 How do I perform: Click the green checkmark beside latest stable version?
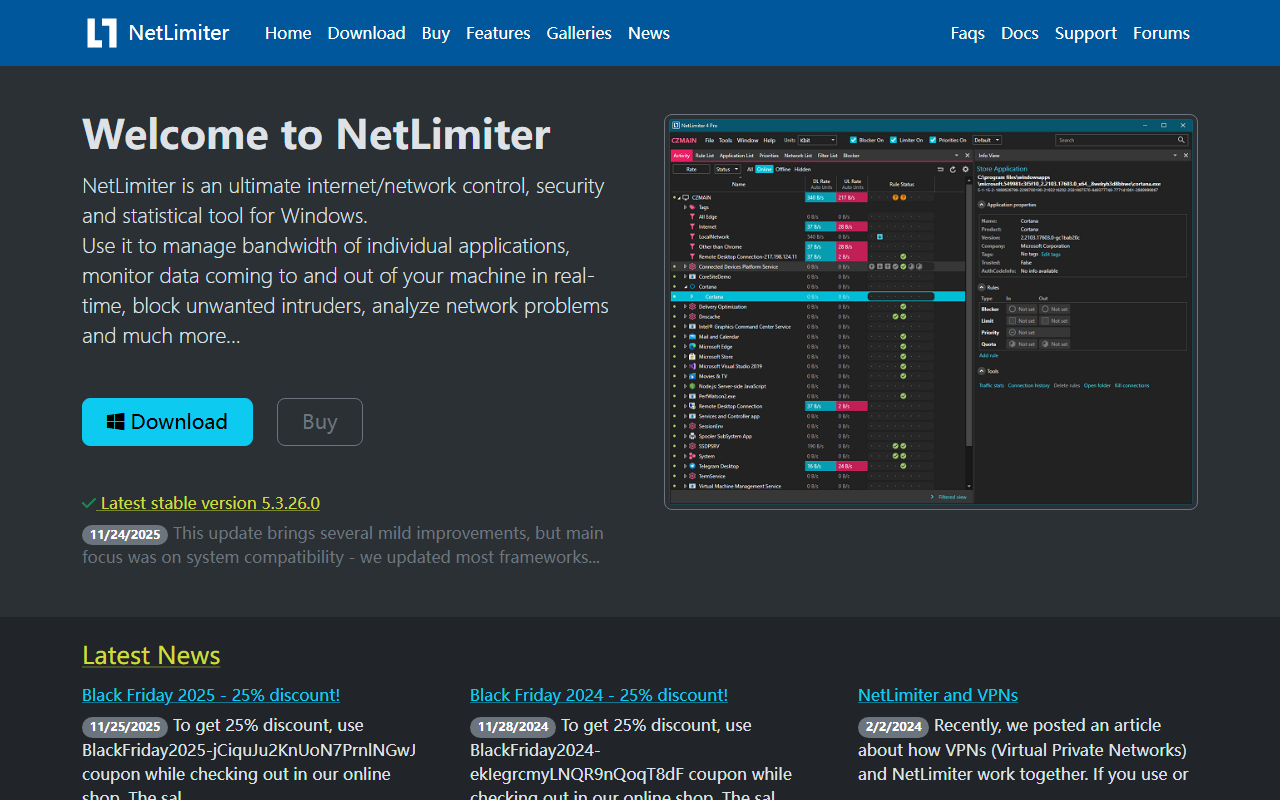click(x=89, y=503)
